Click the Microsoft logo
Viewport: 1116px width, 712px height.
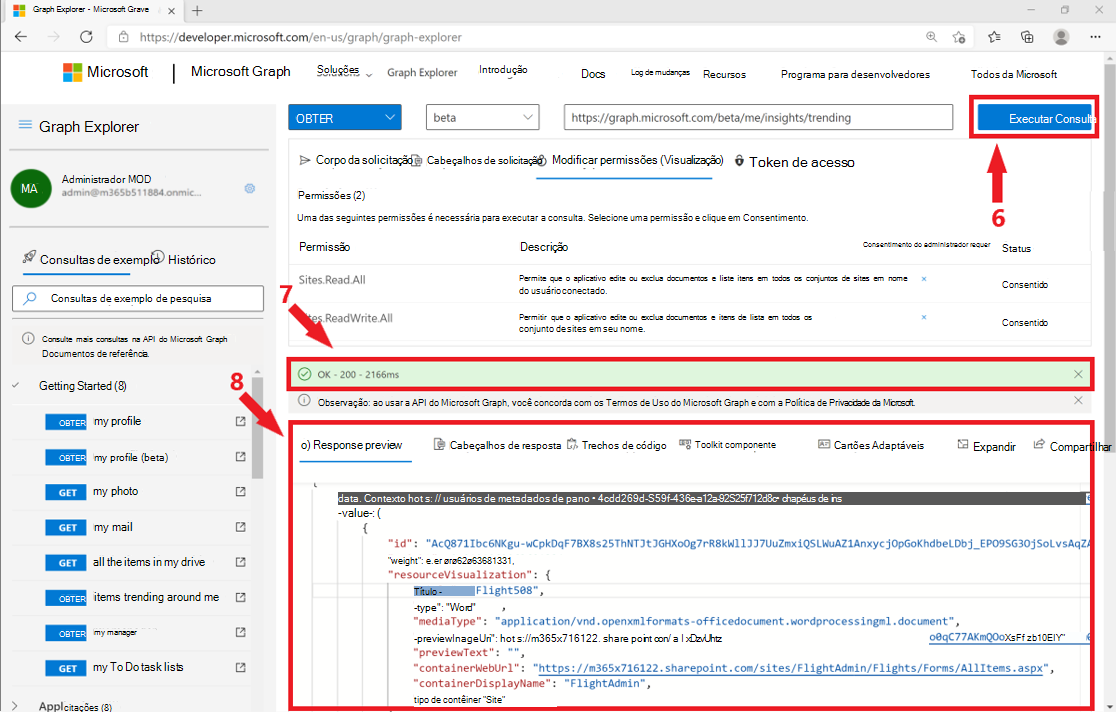(x=105, y=72)
